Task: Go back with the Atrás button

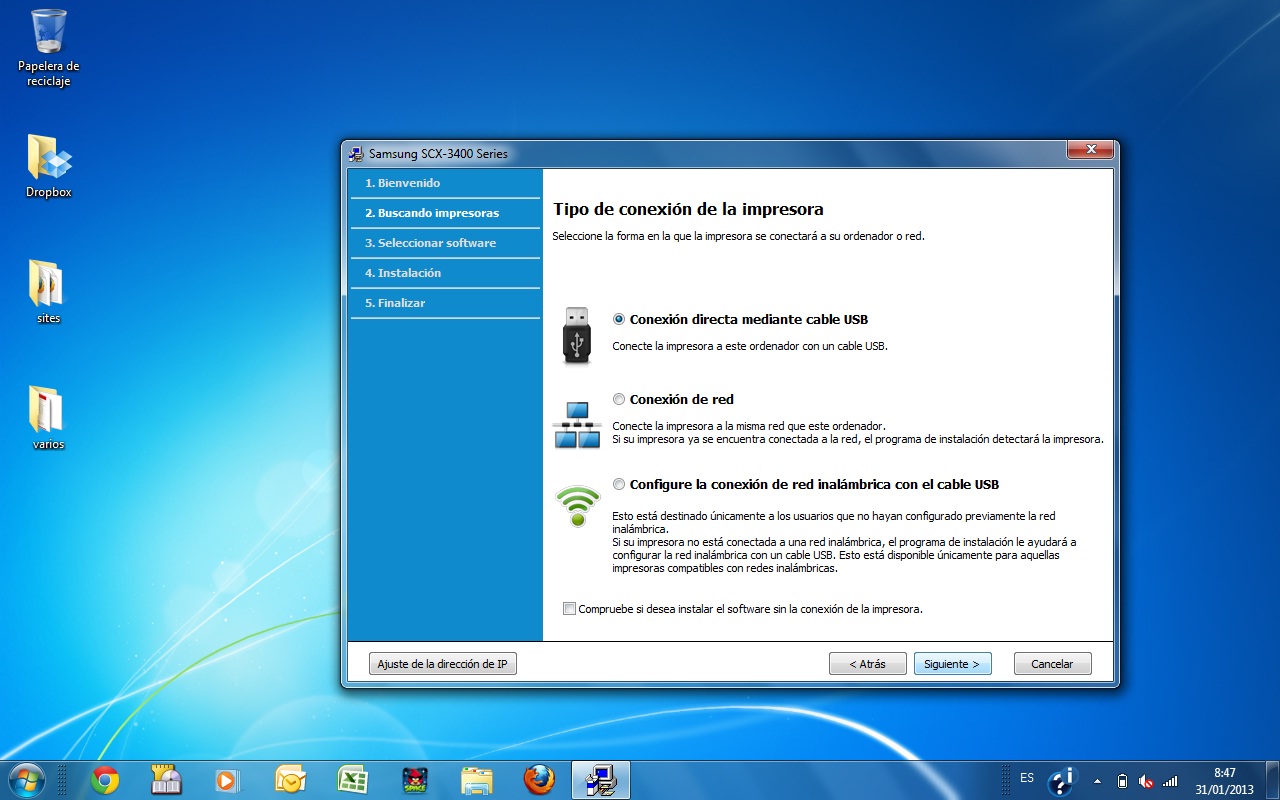Action: (x=867, y=664)
